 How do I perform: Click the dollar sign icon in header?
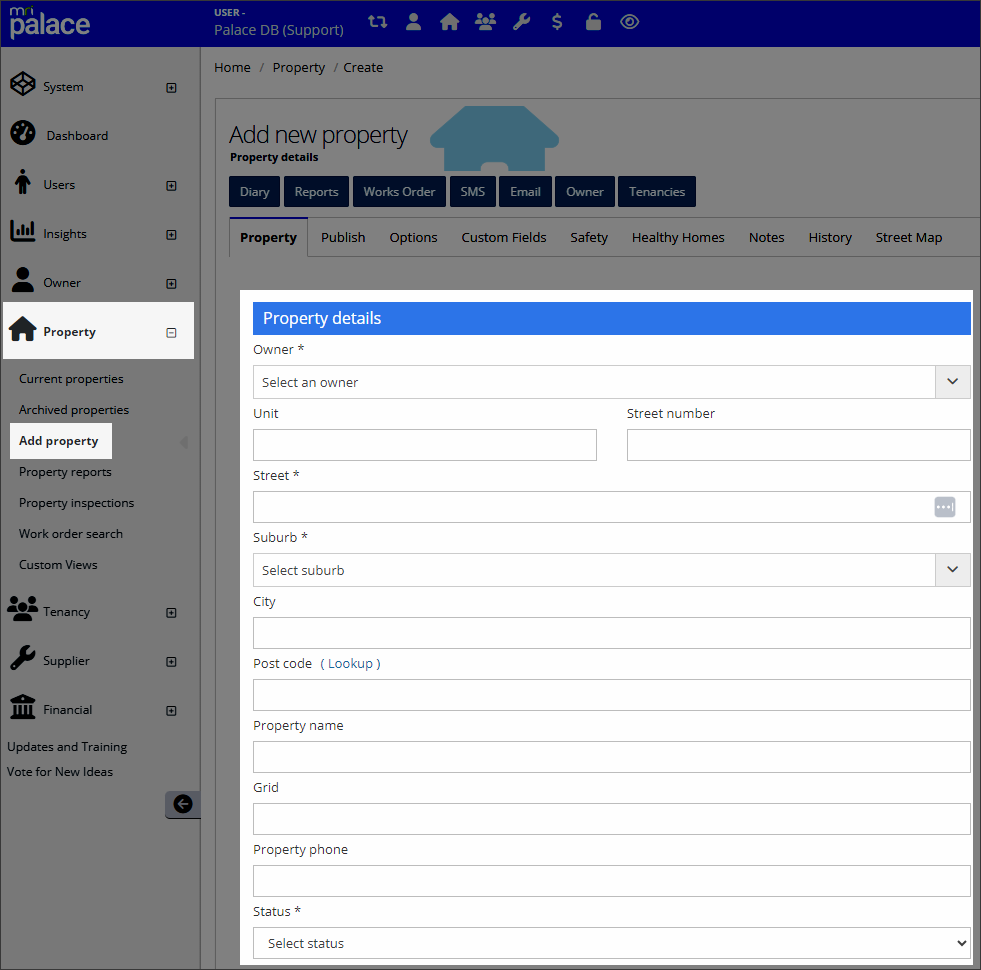[x=557, y=22]
